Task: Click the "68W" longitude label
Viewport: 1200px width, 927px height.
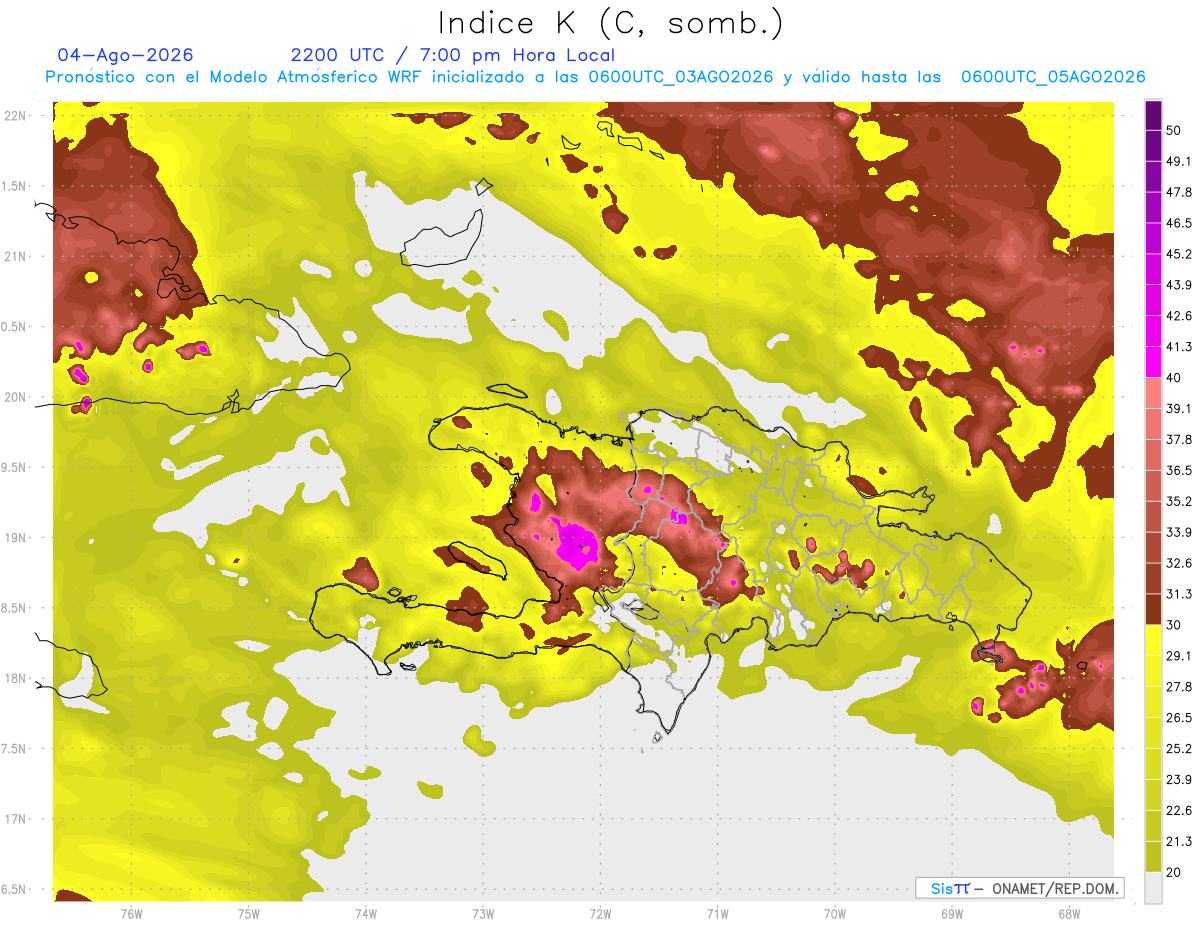Action: 1069,914
